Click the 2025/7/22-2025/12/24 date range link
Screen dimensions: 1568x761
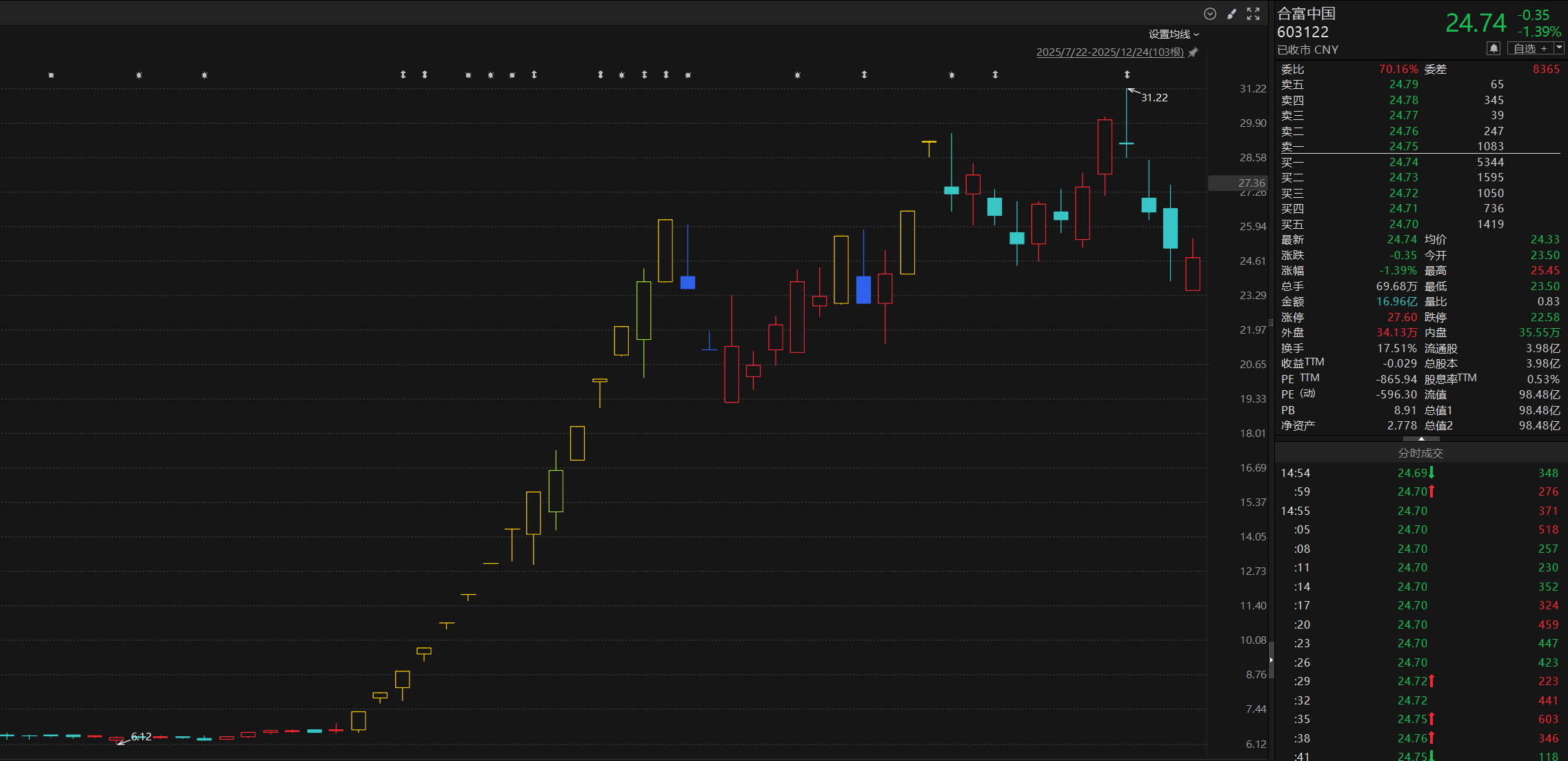(x=1109, y=52)
